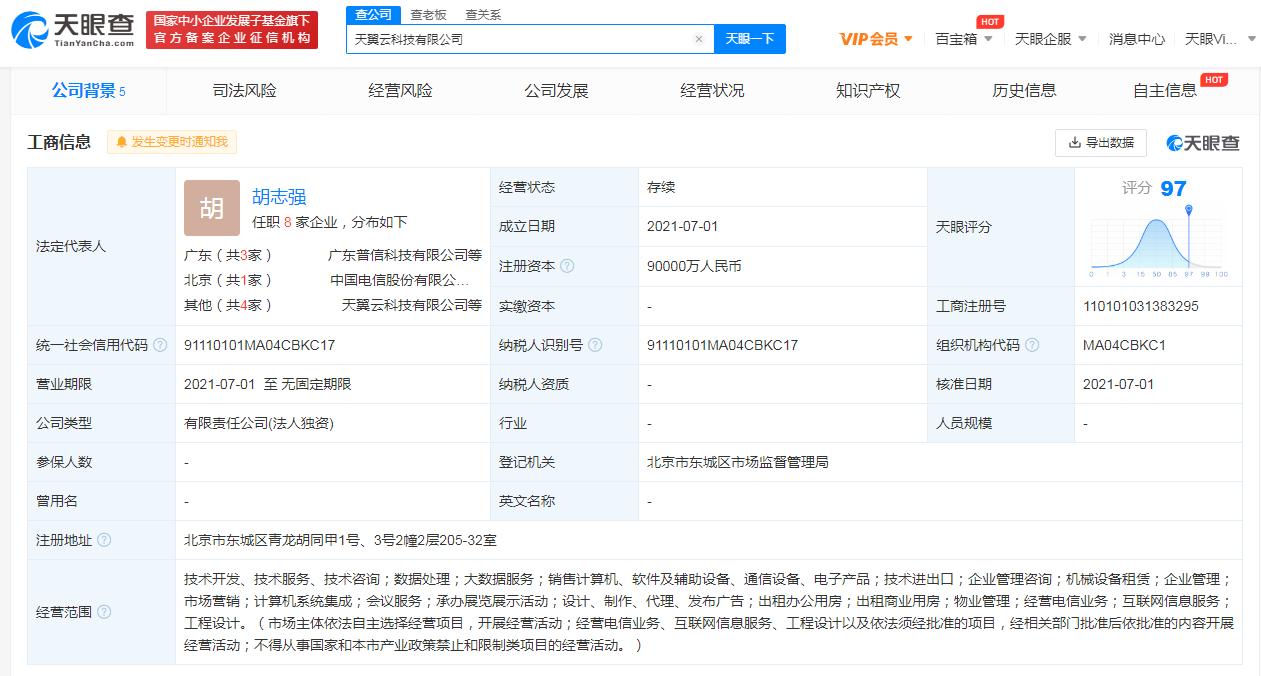Image resolution: width=1261 pixels, height=676 pixels.
Task: Click the 导出数据 export button
Action: (x=1101, y=143)
